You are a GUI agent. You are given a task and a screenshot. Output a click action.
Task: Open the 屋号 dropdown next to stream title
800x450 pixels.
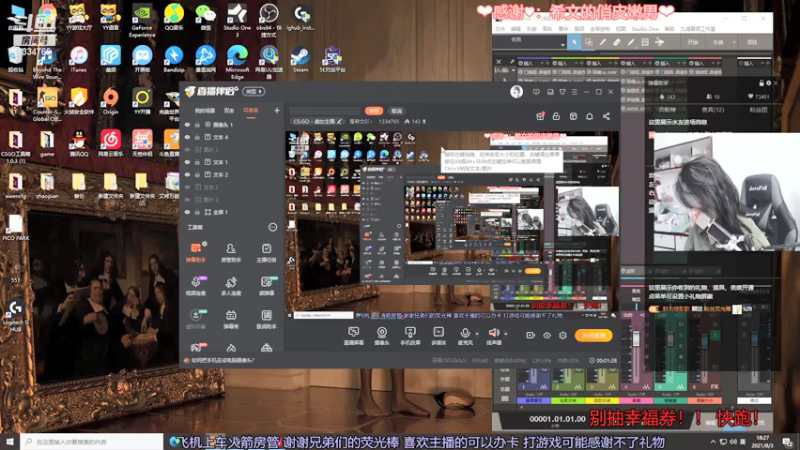tap(361, 121)
